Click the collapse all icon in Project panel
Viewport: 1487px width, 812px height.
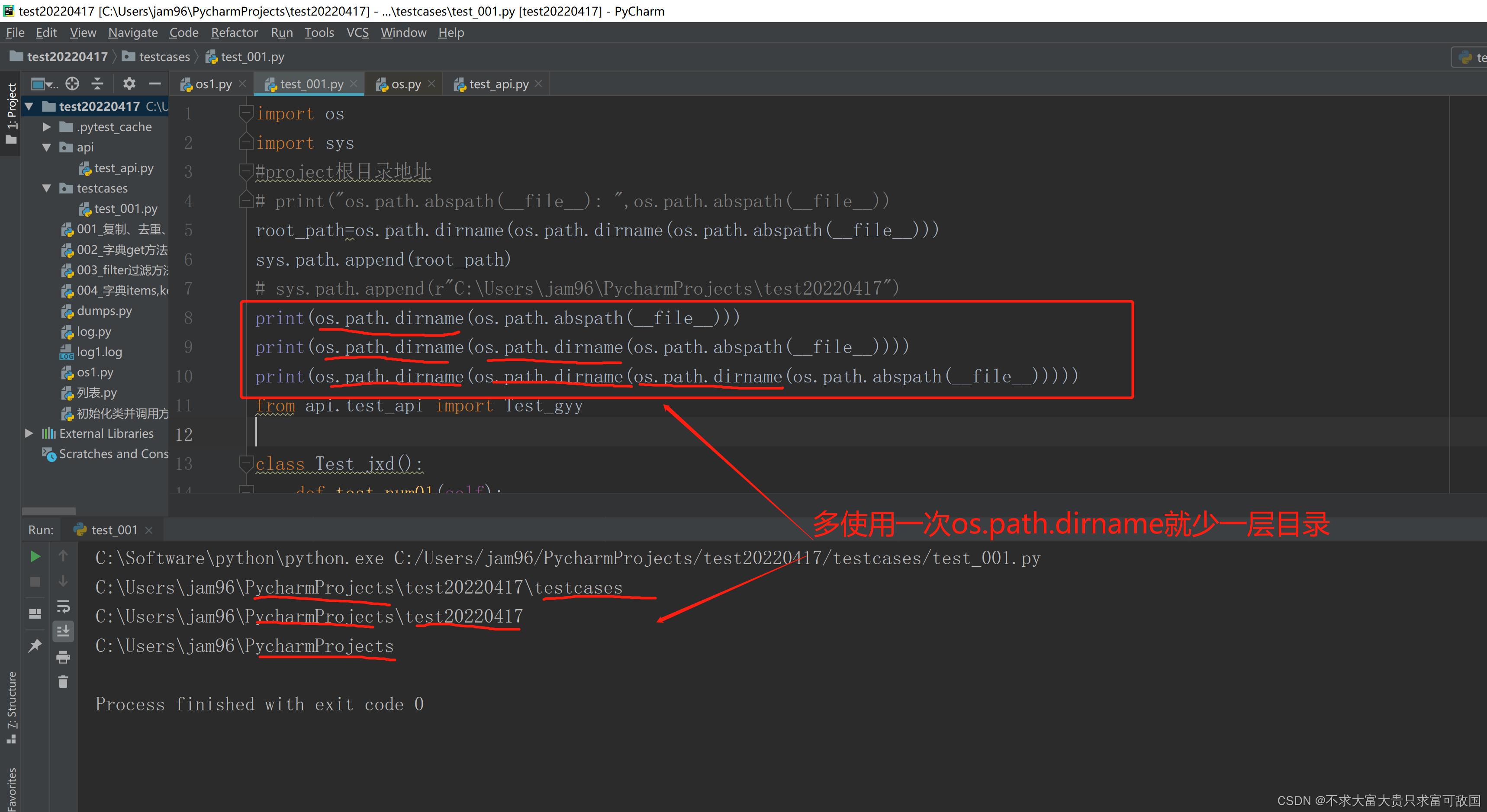(x=97, y=84)
